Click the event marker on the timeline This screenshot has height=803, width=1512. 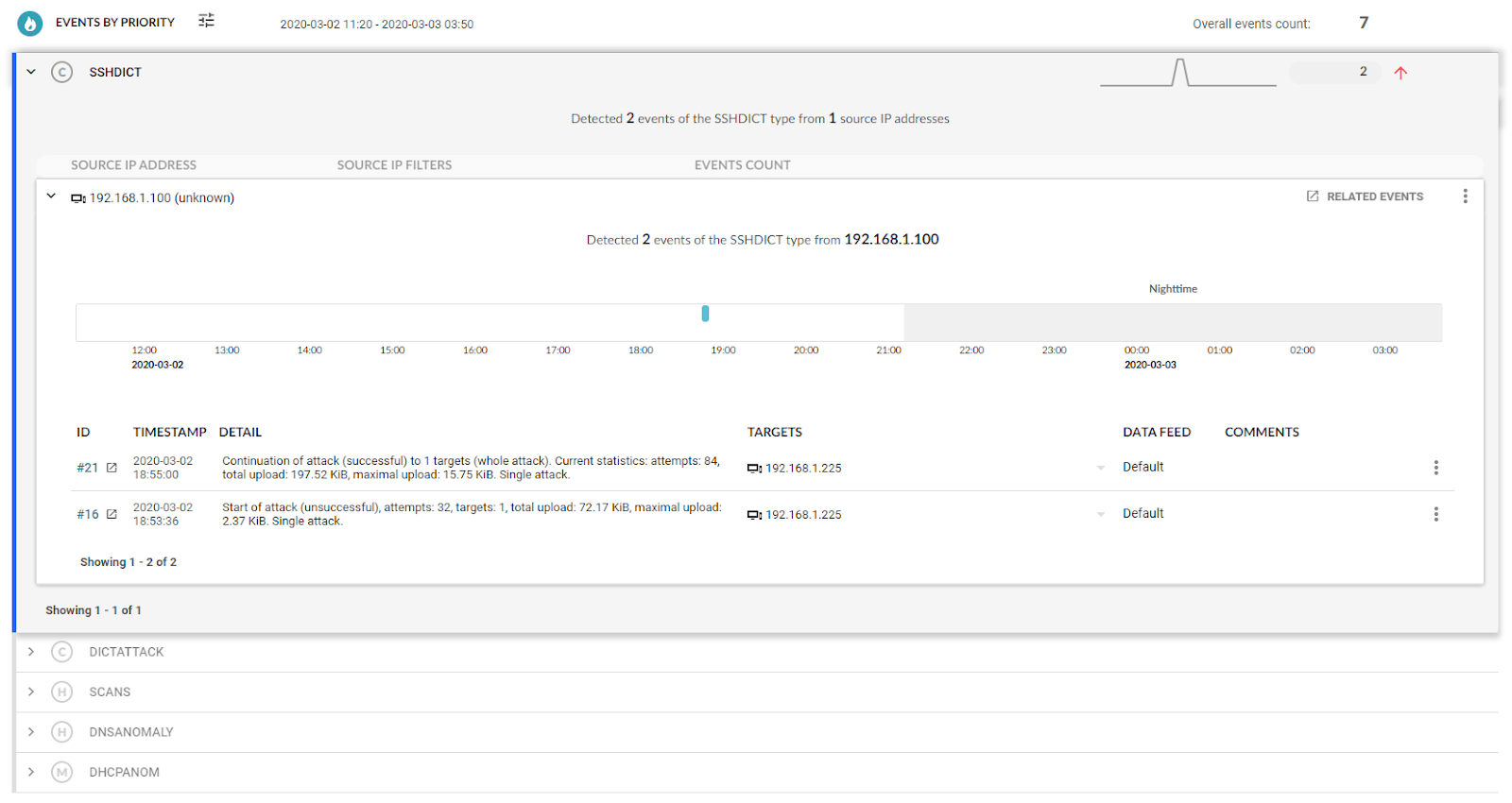pos(705,314)
